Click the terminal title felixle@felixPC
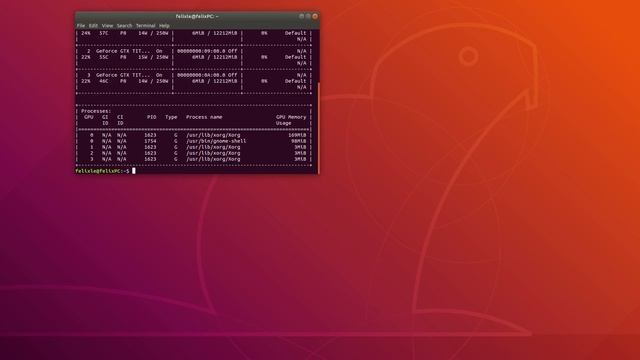This screenshot has width=640, height=360. [x=197, y=16]
